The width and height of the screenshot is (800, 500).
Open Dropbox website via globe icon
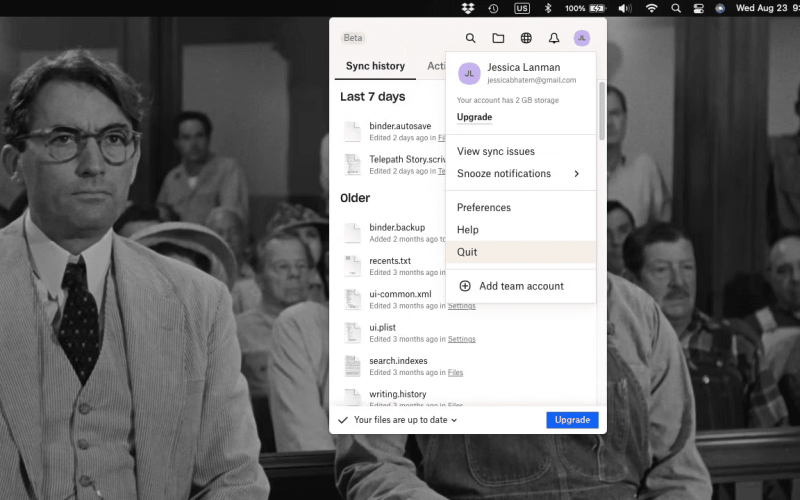[526, 38]
